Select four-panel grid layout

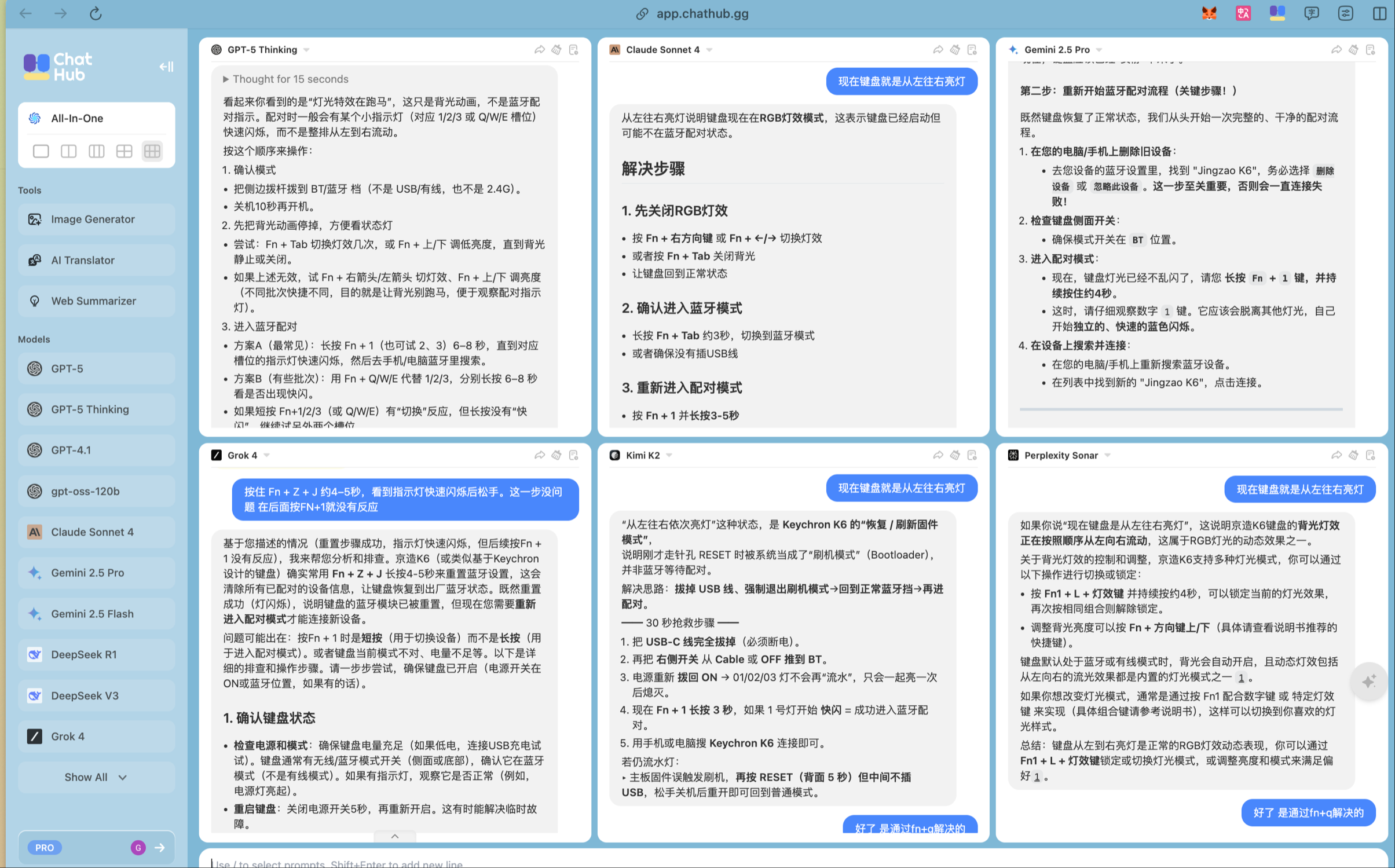tap(125, 151)
